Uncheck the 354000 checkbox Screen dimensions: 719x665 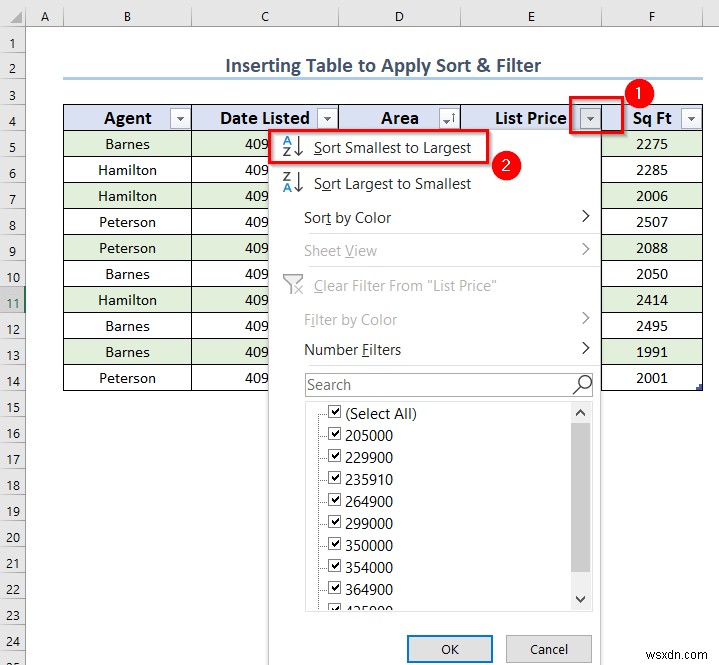335,565
